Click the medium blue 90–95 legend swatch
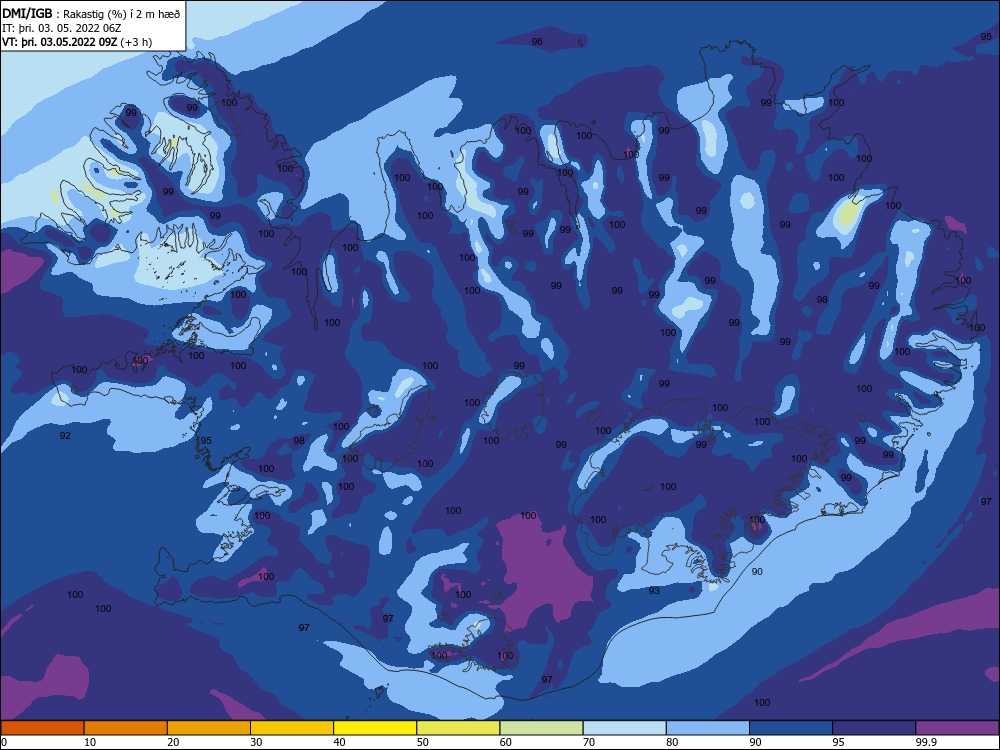The width and height of the screenshot is (1000, 750). click(791, 728)
